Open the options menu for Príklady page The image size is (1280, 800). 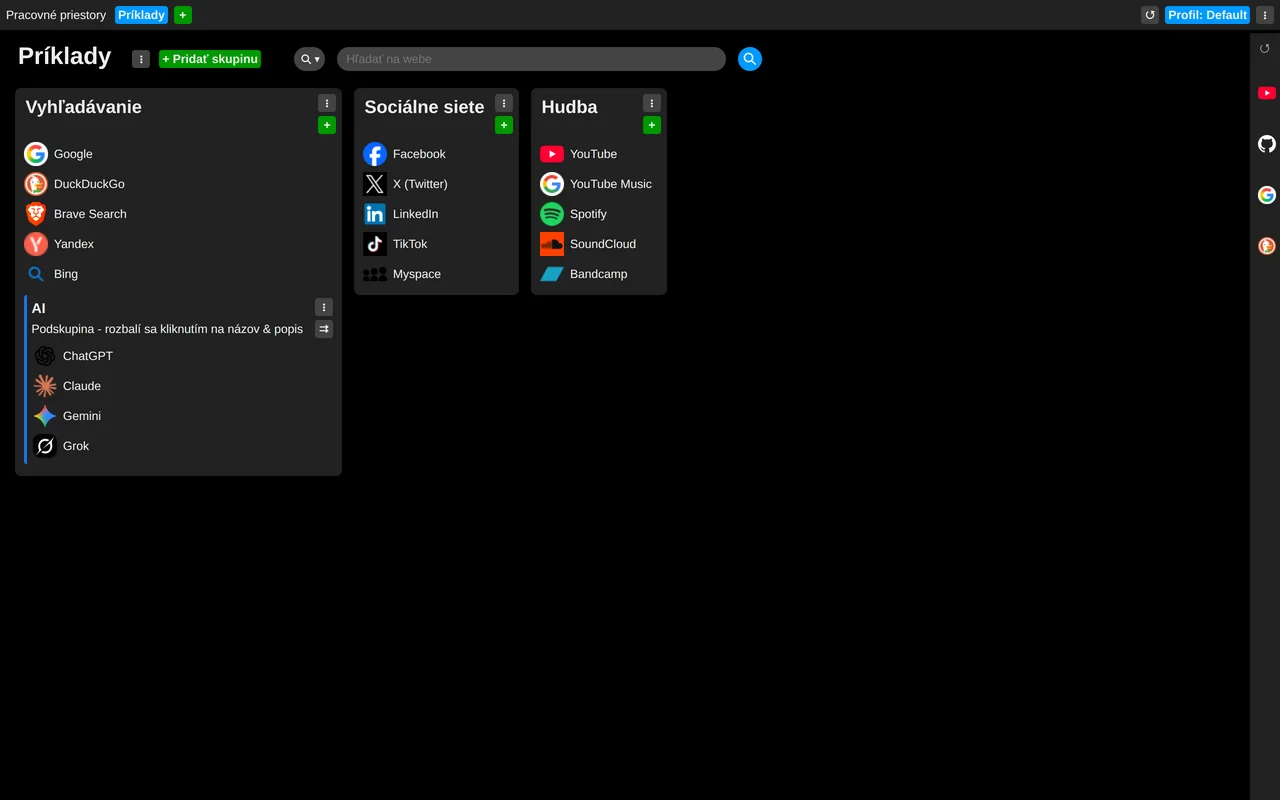(141, 59)
